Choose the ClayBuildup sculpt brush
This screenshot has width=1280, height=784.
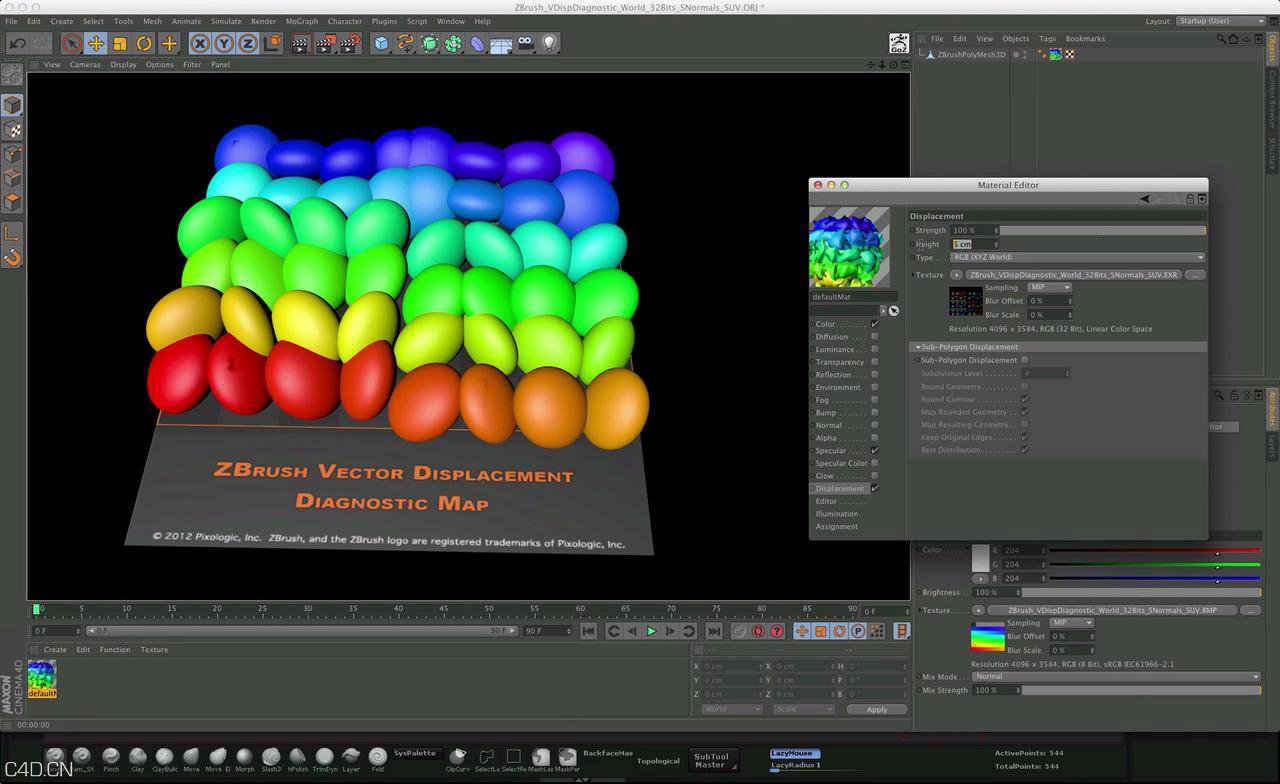point(165,757)
